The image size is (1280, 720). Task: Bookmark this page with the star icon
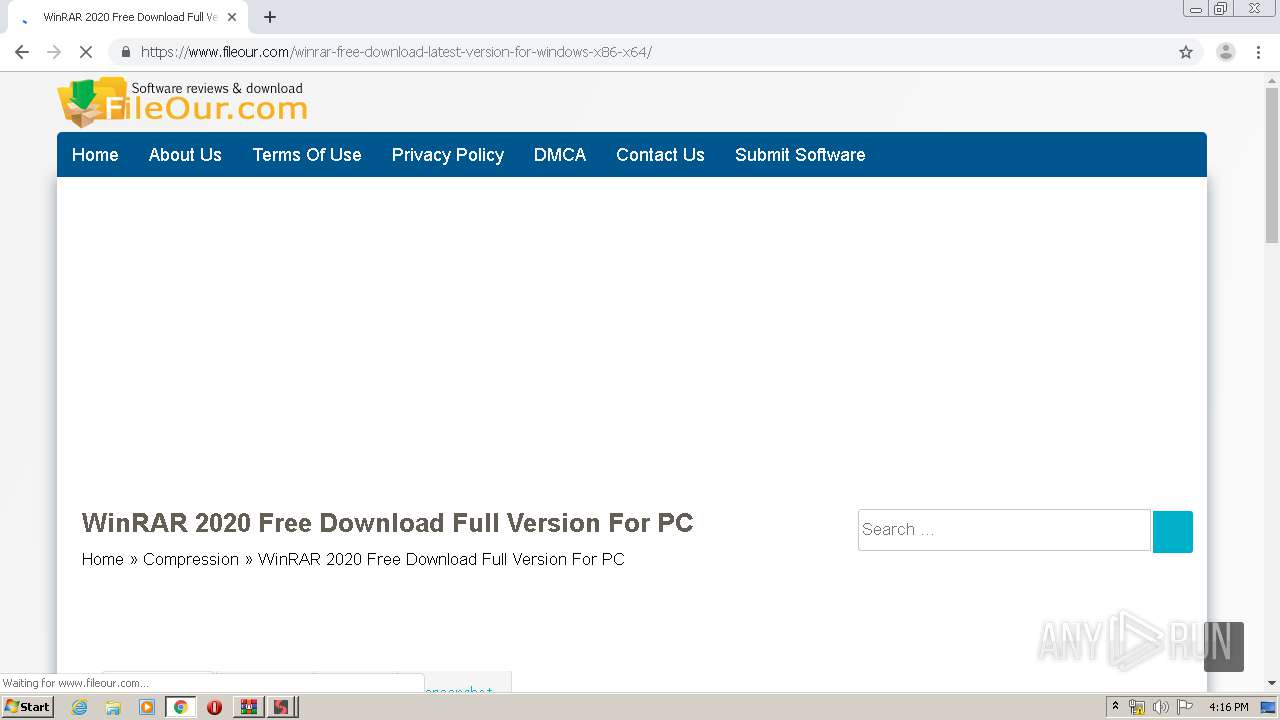(1186, 52)
